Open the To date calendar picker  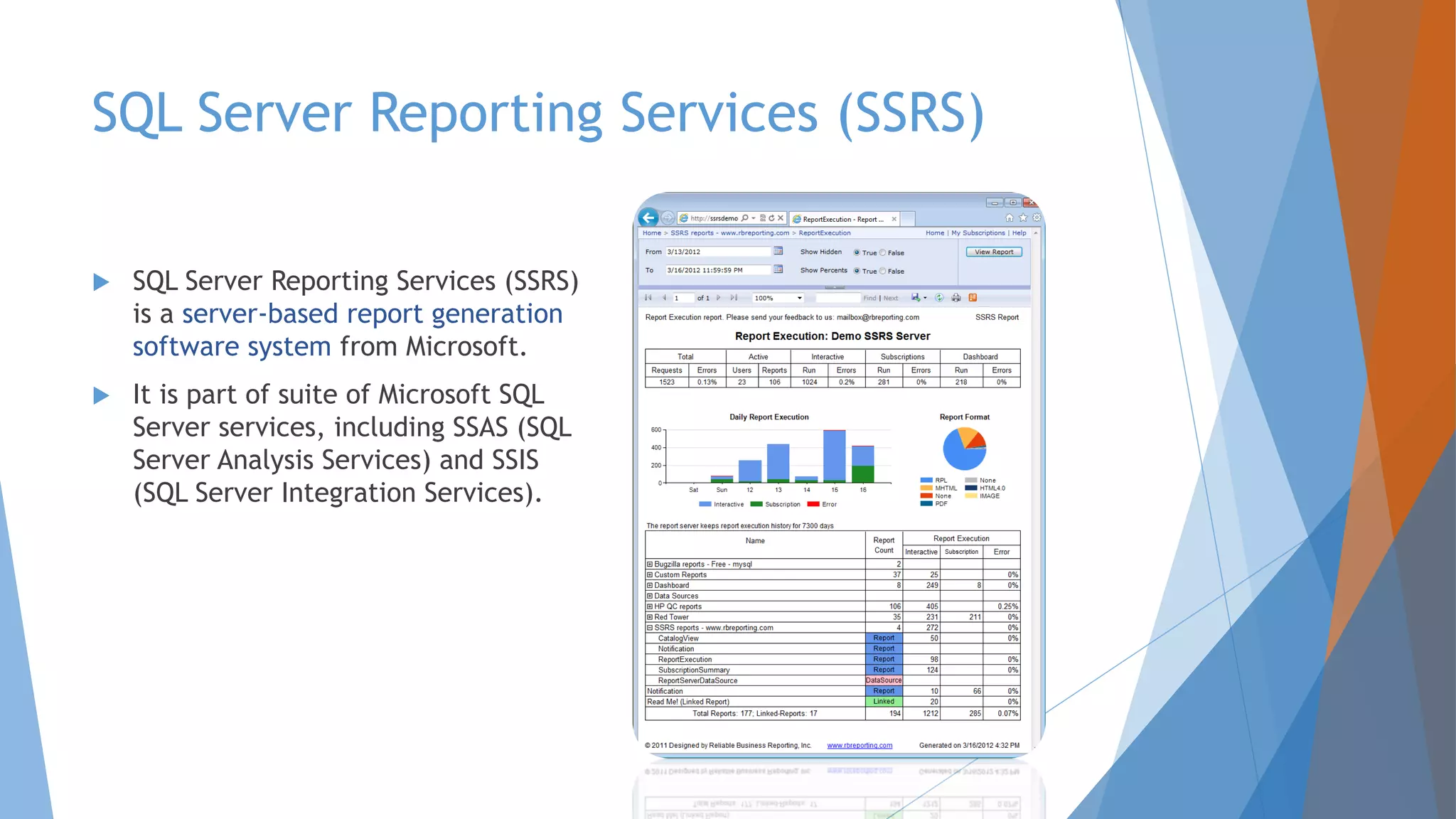(x=778, y=269)
